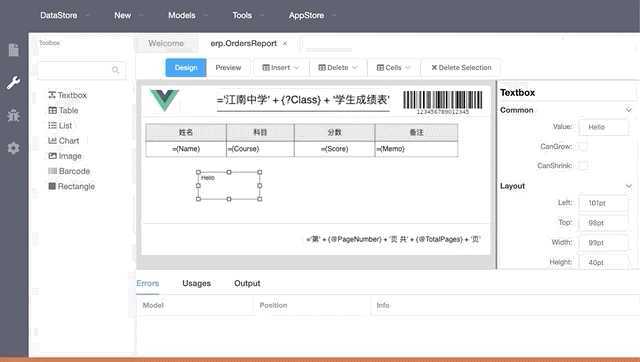Image resolution: width=640 pixels, height=362 pixels.
Task: Pick the List tool from toolbox
Action: pyautogui.click(x=60, y=125)
